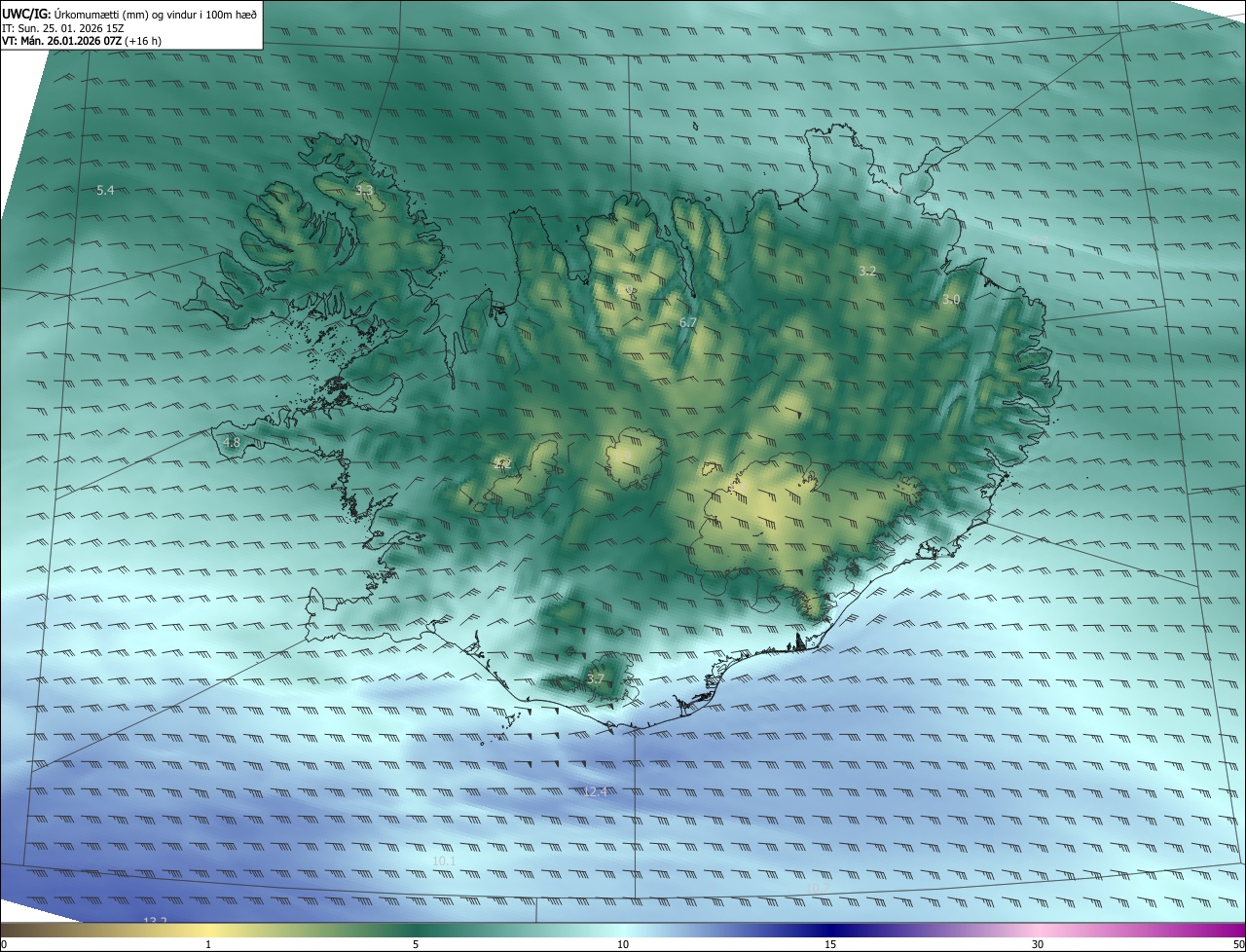Click the 3.0 value label on the map
Viewport: 1246px width, 952px height.
click(x=951, y=300)
